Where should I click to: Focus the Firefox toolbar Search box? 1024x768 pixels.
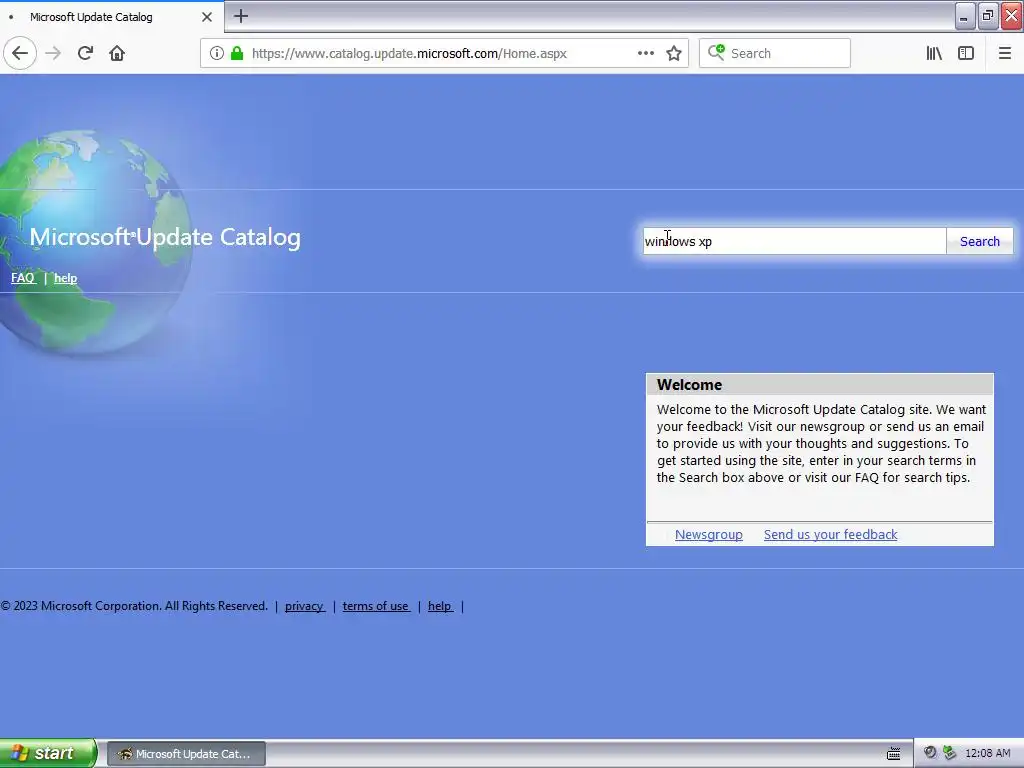(x=775, y=54)
